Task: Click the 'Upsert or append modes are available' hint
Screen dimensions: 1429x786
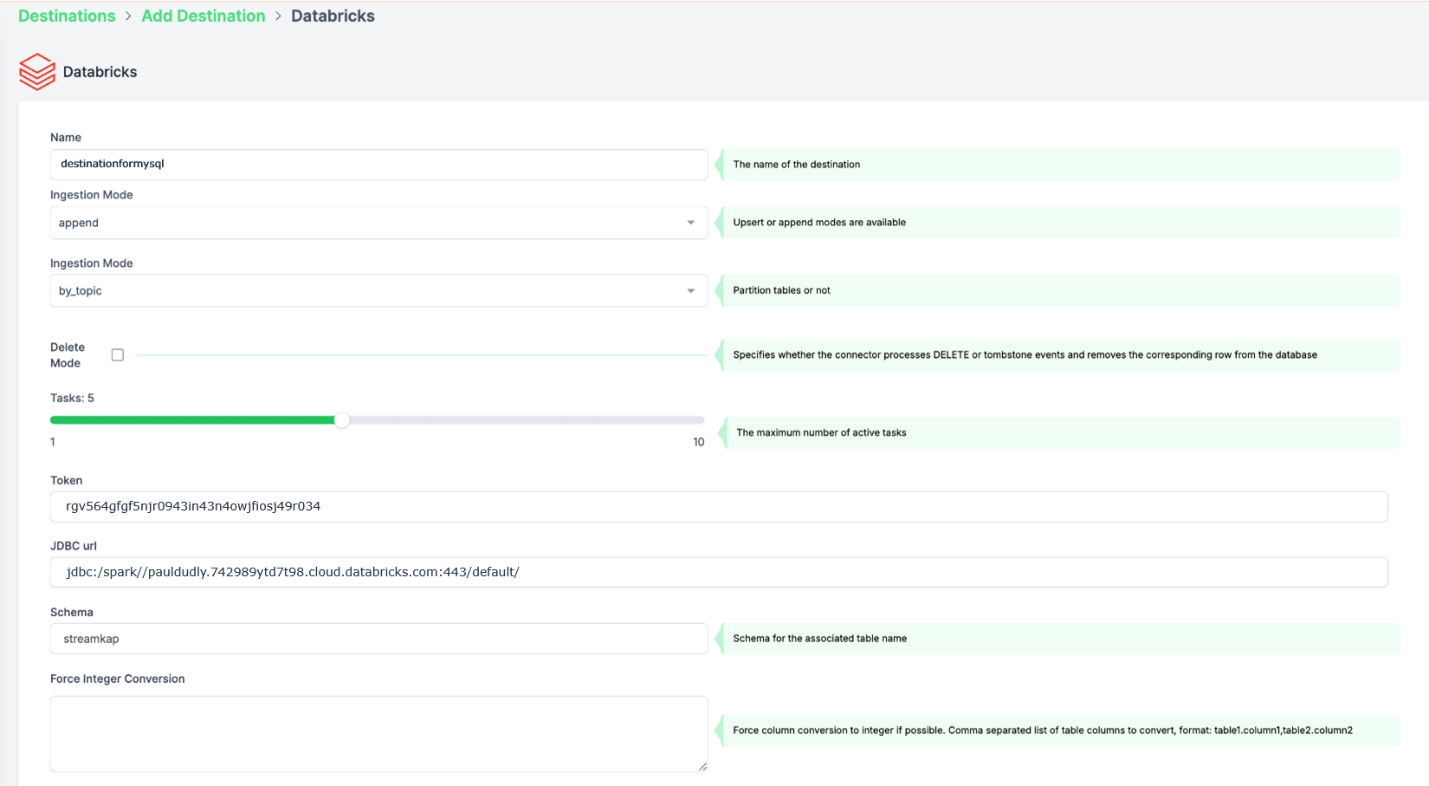Action: pyautogui.click(x=819, y=222)
